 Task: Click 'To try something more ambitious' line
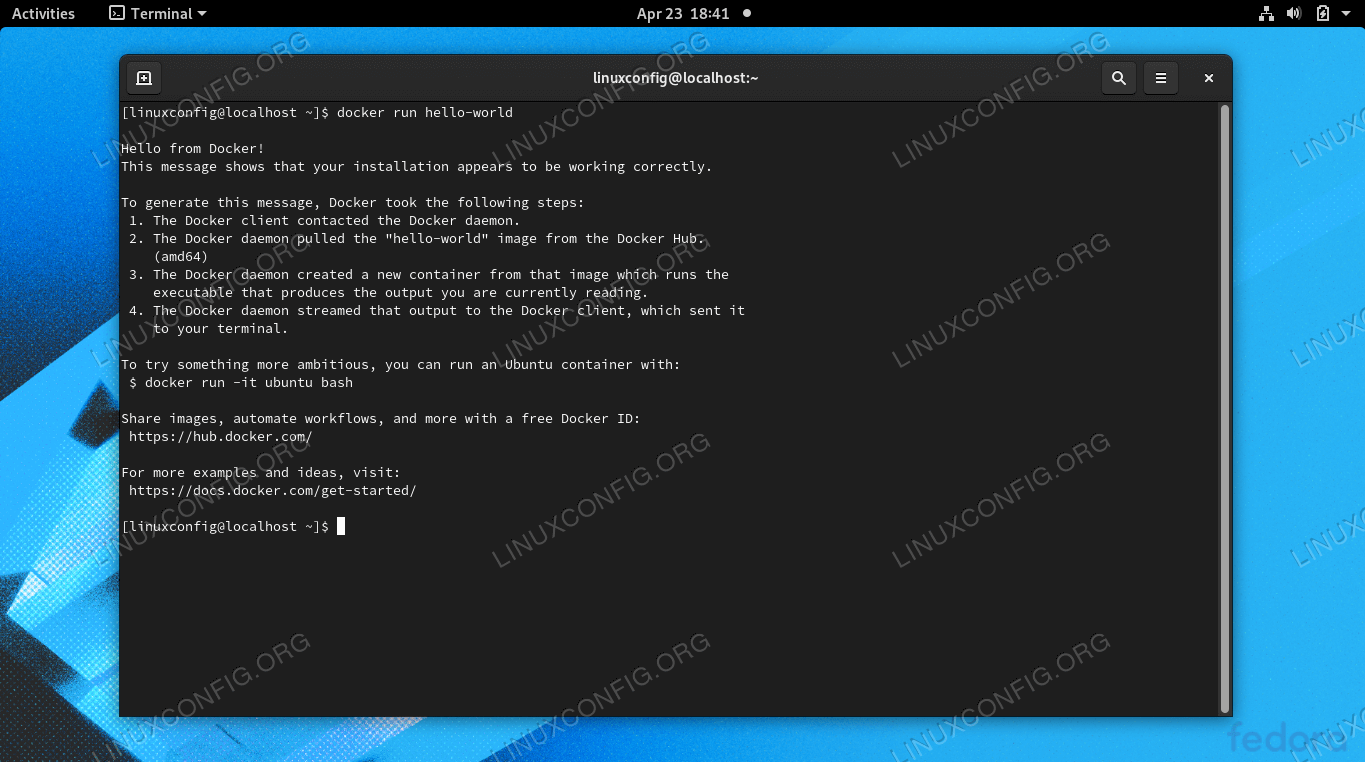click(401, 365)
